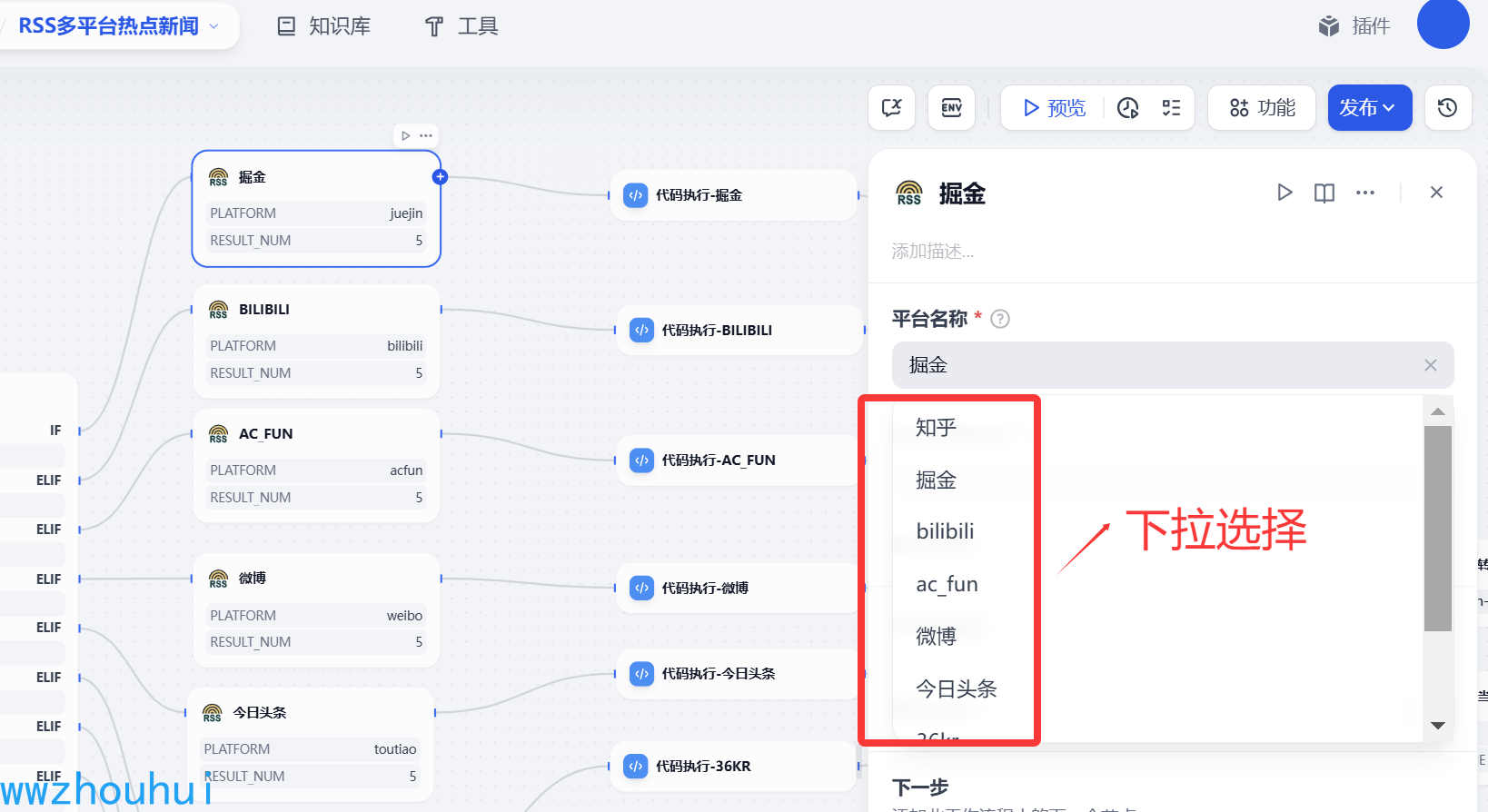Open the run history clock icon
The image size is (1488, 812).
pos(1127,108)
